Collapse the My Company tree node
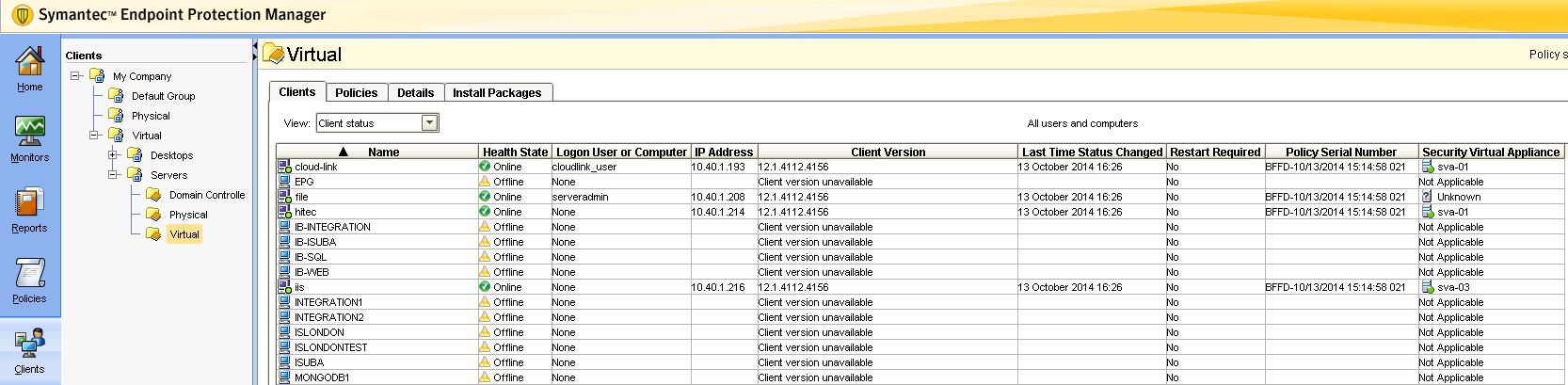This screenshot has width=1568, height=385. [76, 76]
